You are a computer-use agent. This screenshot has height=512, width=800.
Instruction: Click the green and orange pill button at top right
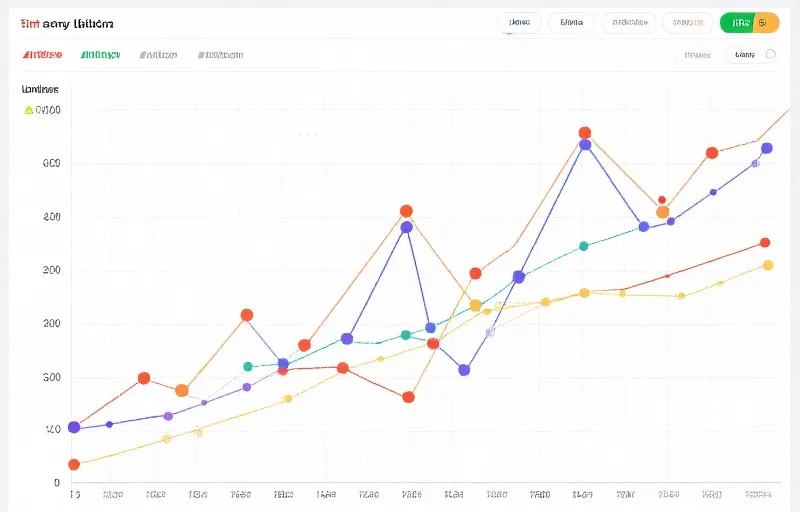point(749,22)
